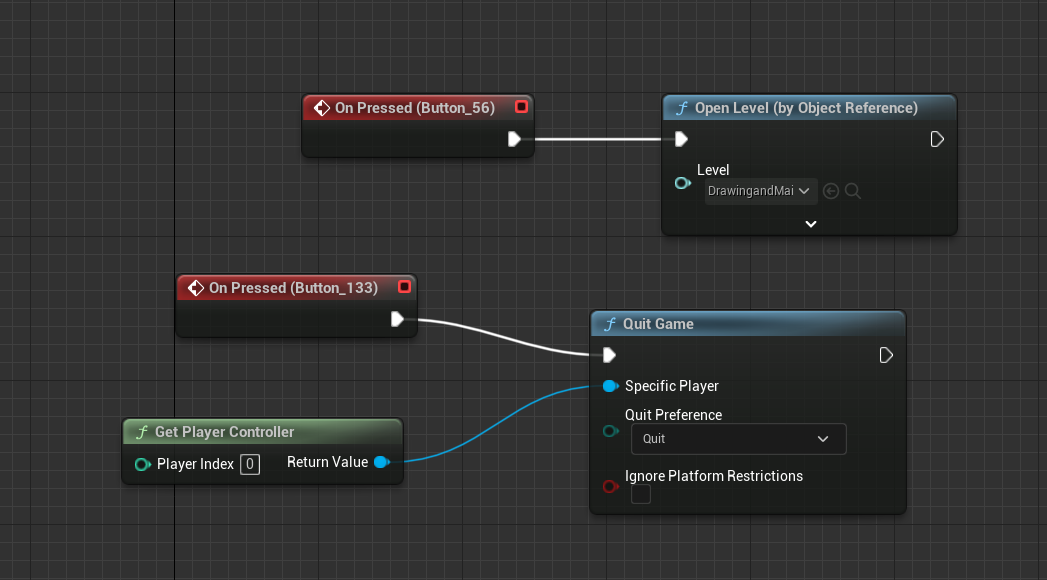Click the function icon on Quit Game node

point(610,324)
